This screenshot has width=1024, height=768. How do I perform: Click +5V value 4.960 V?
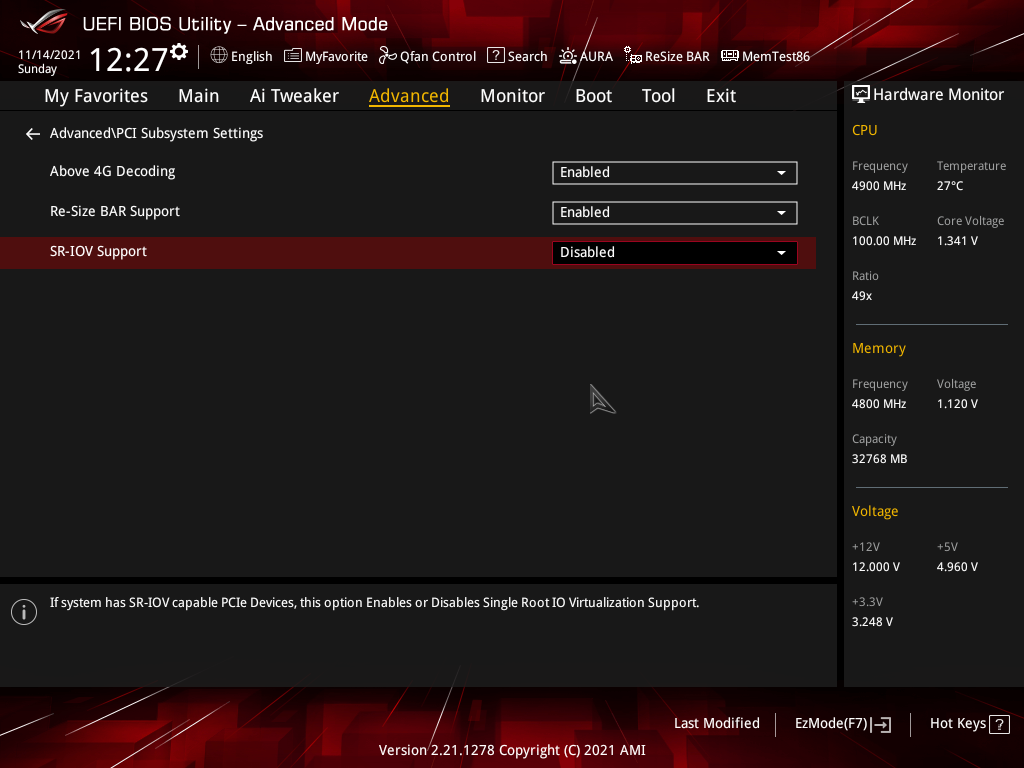(x=957, y=567)
